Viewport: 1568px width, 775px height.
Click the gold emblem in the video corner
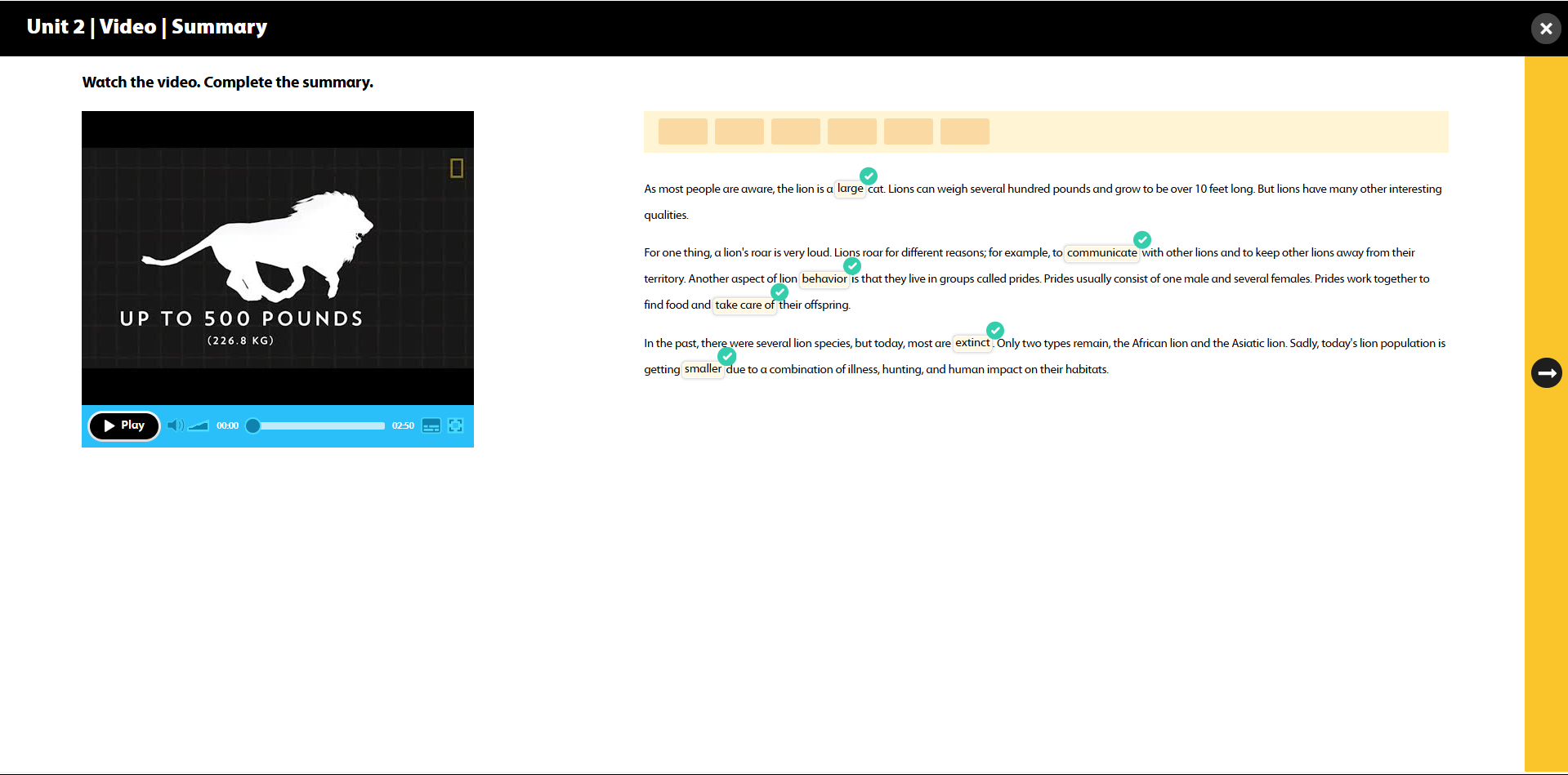457,167
